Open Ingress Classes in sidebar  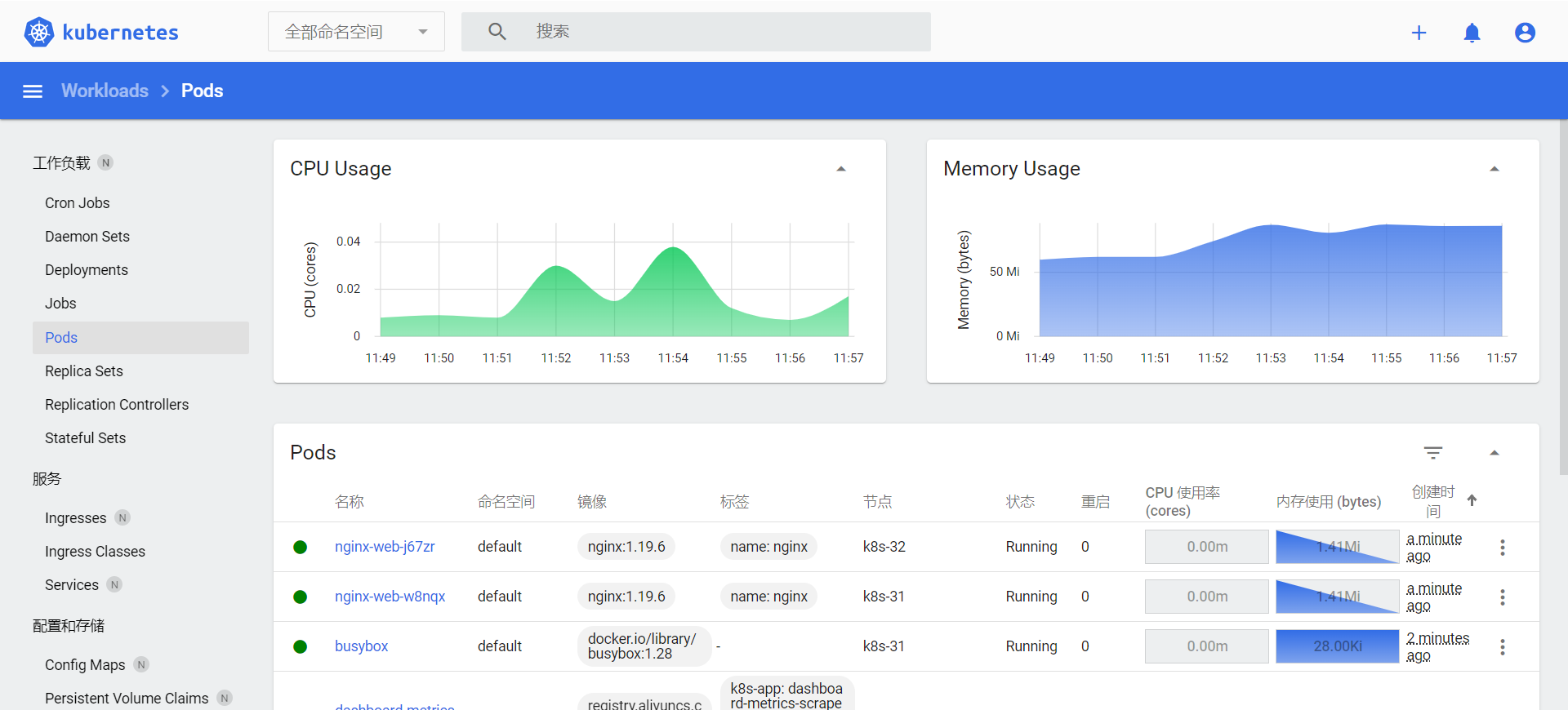pyautogui.click(x=95, y=552)
